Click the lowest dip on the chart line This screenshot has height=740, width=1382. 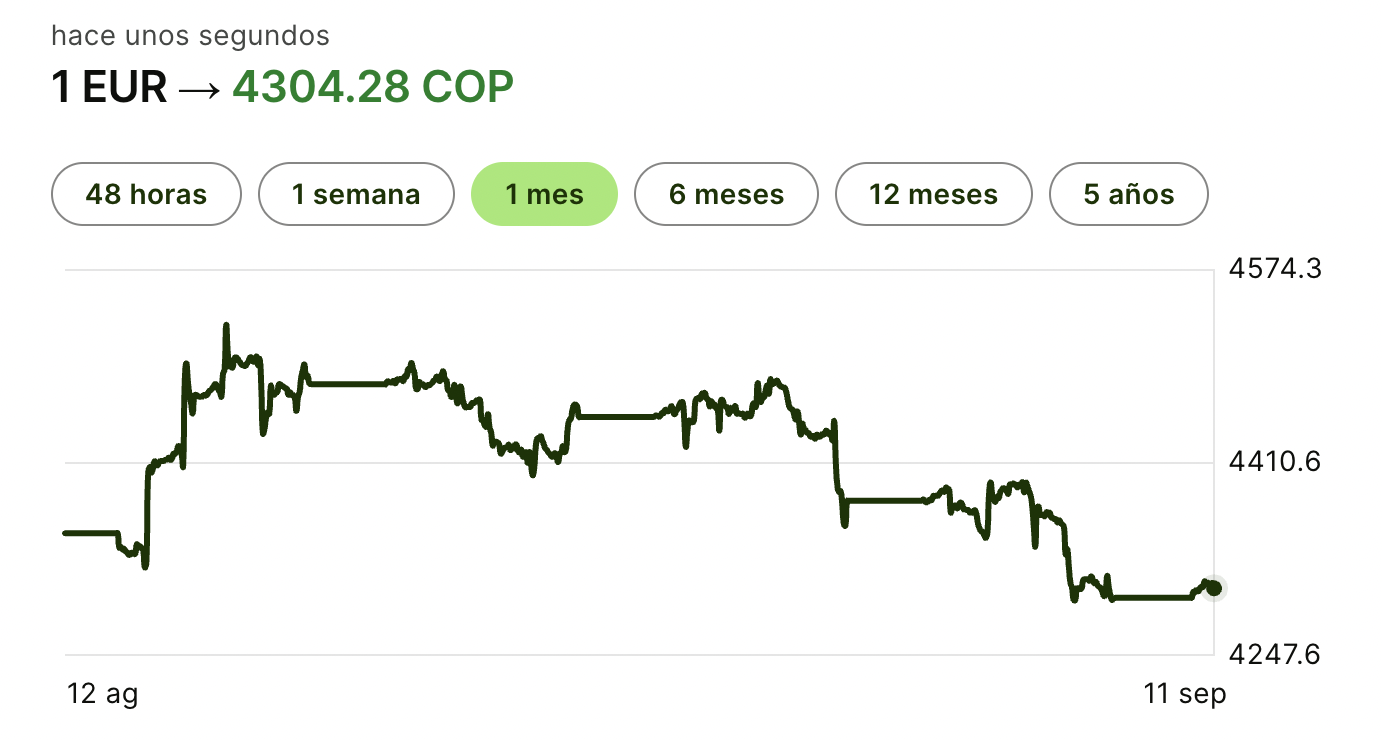tap(1072, 601)
